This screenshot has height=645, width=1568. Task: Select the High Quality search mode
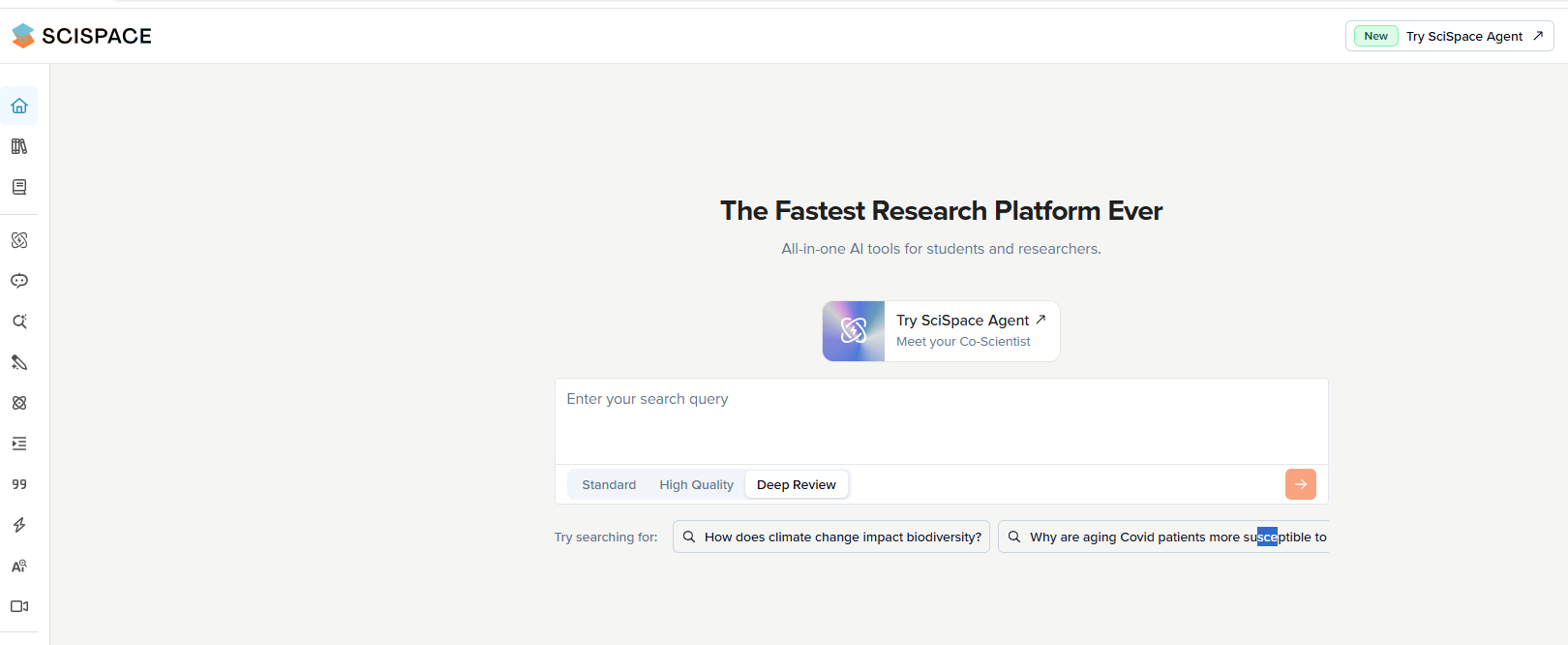point(697,485)
